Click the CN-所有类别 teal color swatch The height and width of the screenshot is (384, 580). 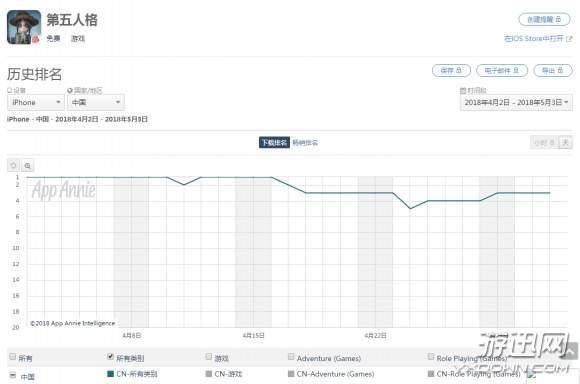click(x=110, y=374)
